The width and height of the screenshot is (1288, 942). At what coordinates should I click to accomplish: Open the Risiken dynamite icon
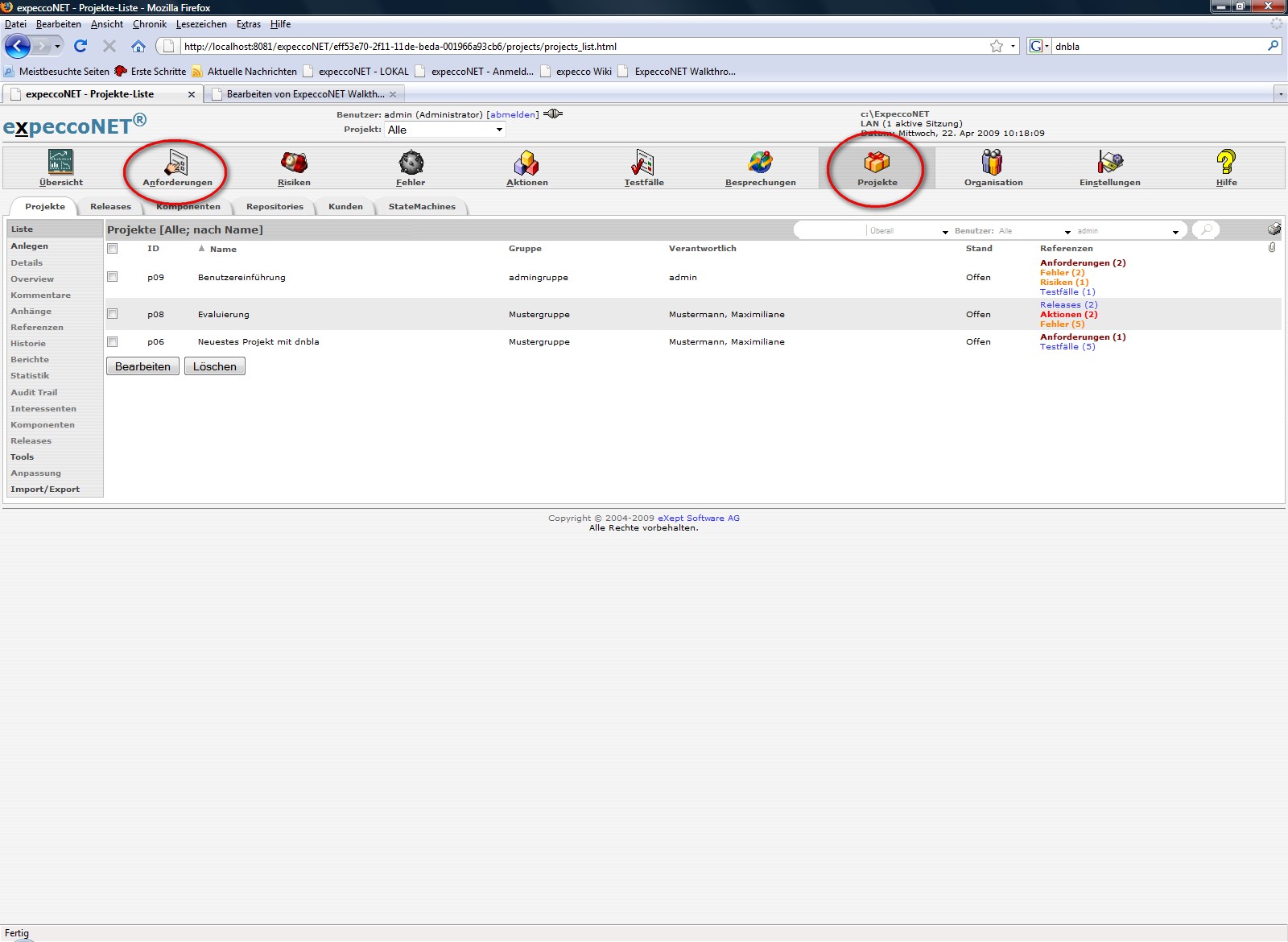(294, 163)
